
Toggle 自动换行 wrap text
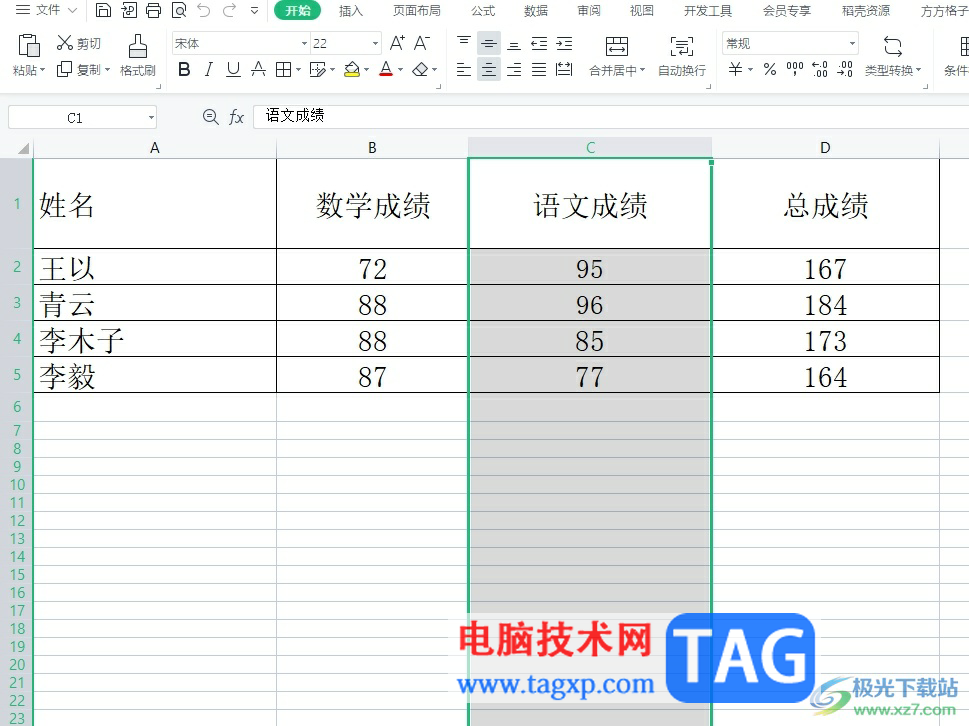tap(682, 56)
